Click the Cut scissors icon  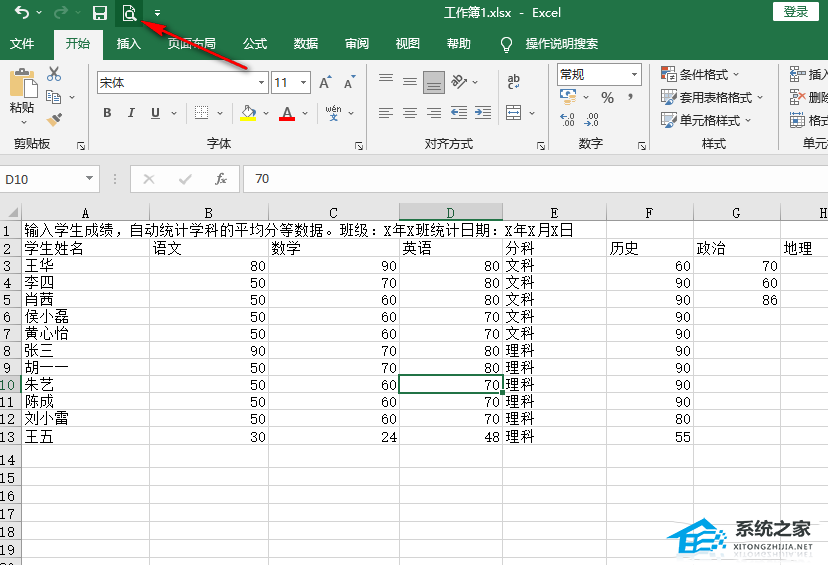pos(53,74)
